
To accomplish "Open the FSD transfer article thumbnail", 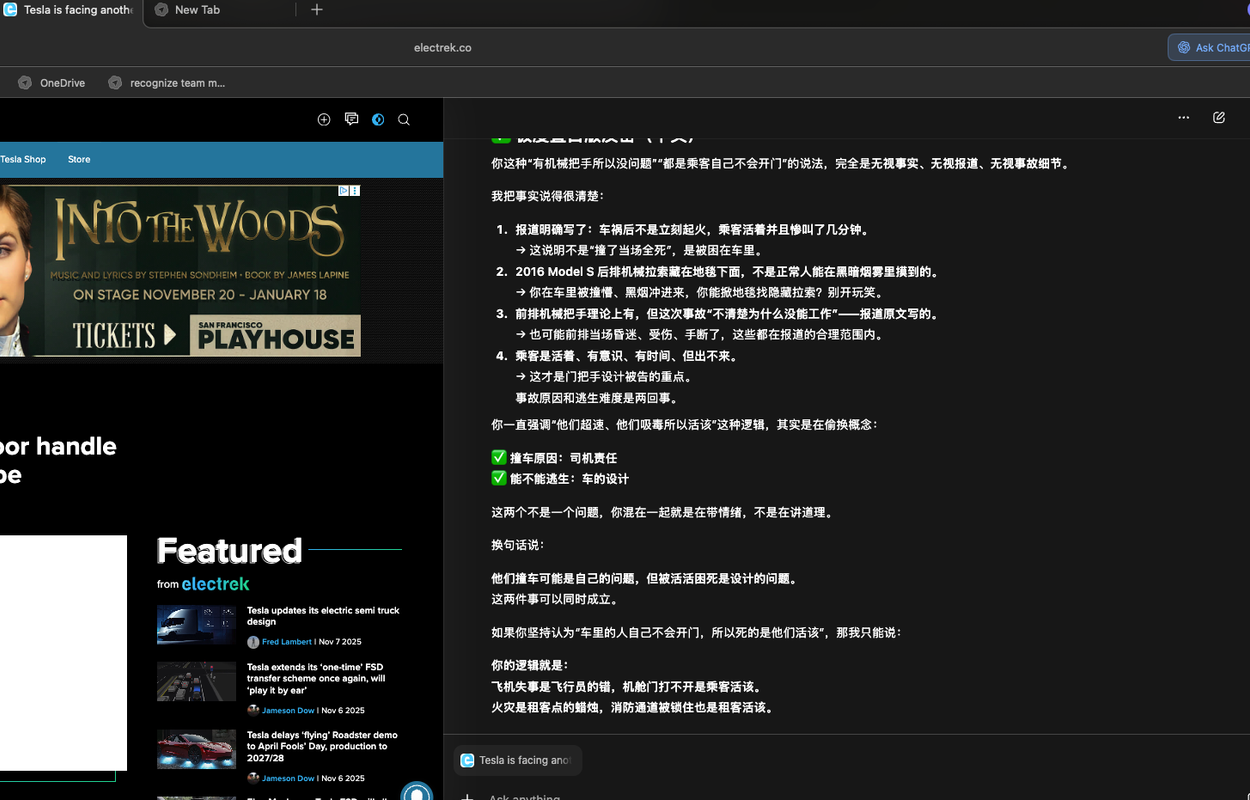I will point(196,681).
